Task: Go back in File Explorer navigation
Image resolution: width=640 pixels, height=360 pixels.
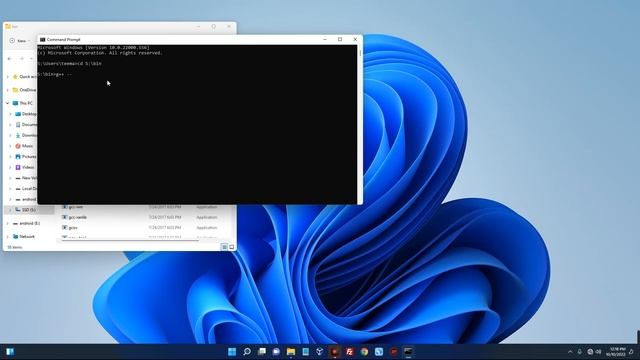Action: point(10,59)
